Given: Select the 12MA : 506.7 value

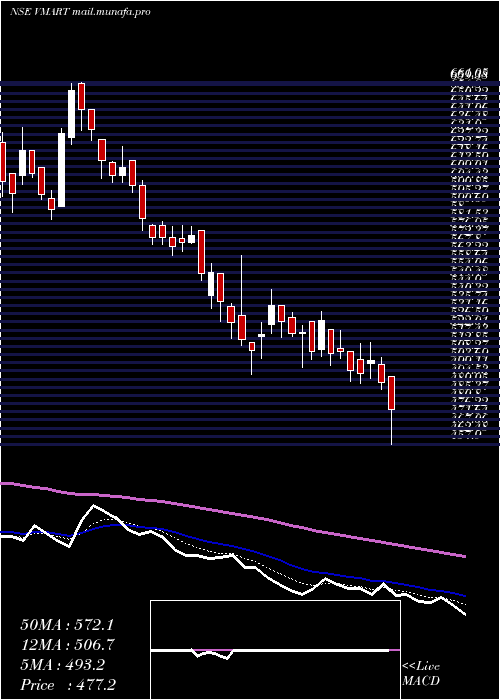Looking at the screenshot, I should click(x=67, y=645).
